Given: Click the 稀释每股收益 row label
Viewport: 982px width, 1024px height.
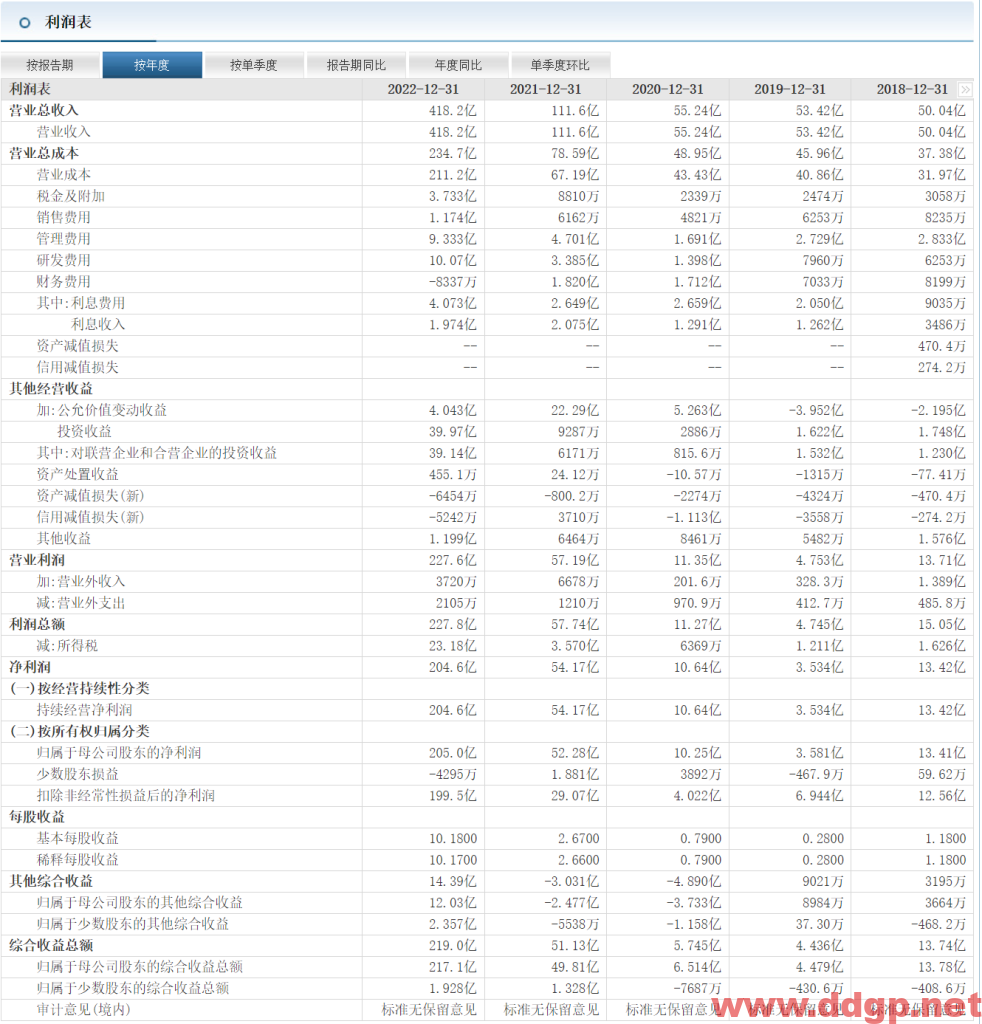Looking at the screenshot, I should point(77,860).
